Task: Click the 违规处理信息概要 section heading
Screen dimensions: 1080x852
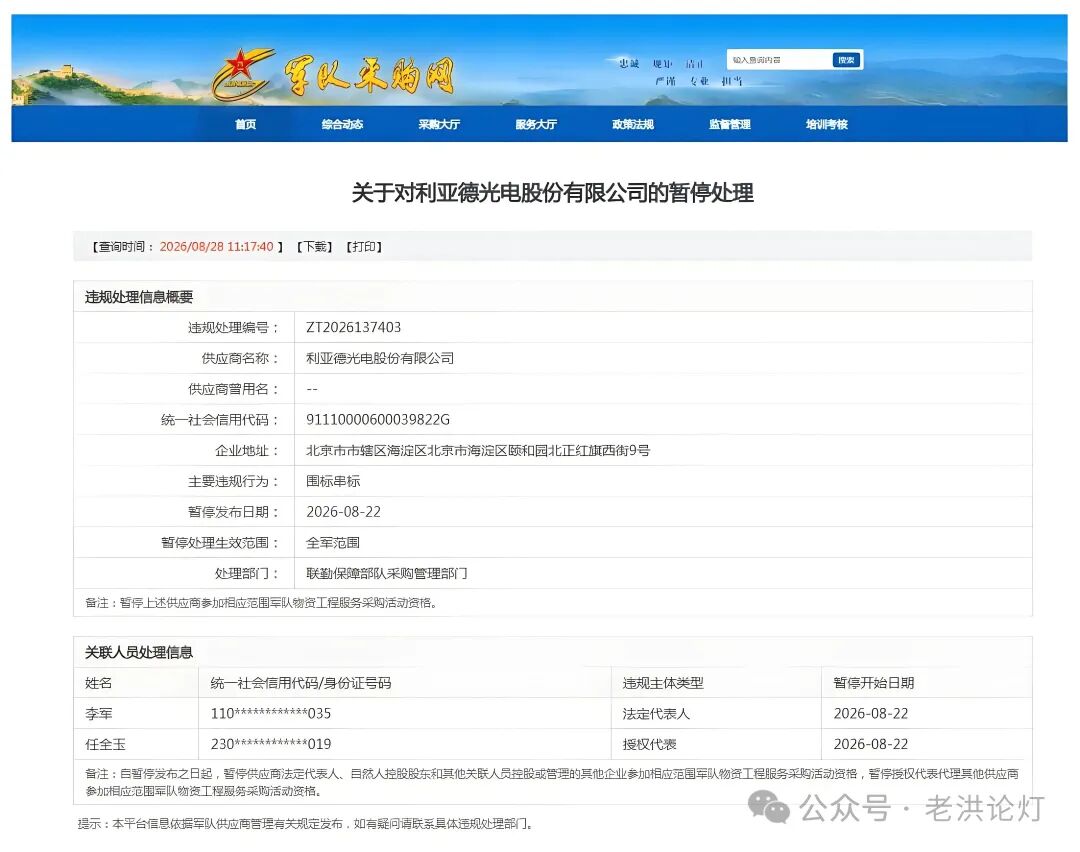Action: [139, 297]
